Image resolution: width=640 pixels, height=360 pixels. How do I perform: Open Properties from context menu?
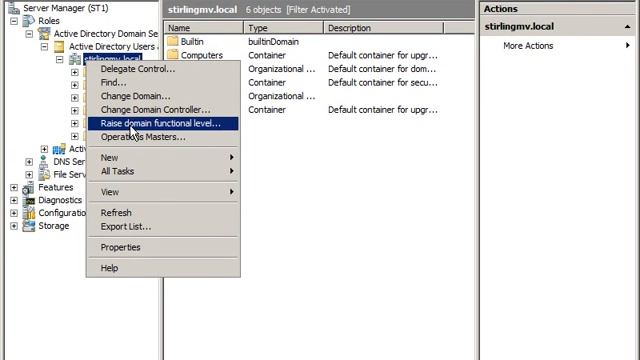163,247
